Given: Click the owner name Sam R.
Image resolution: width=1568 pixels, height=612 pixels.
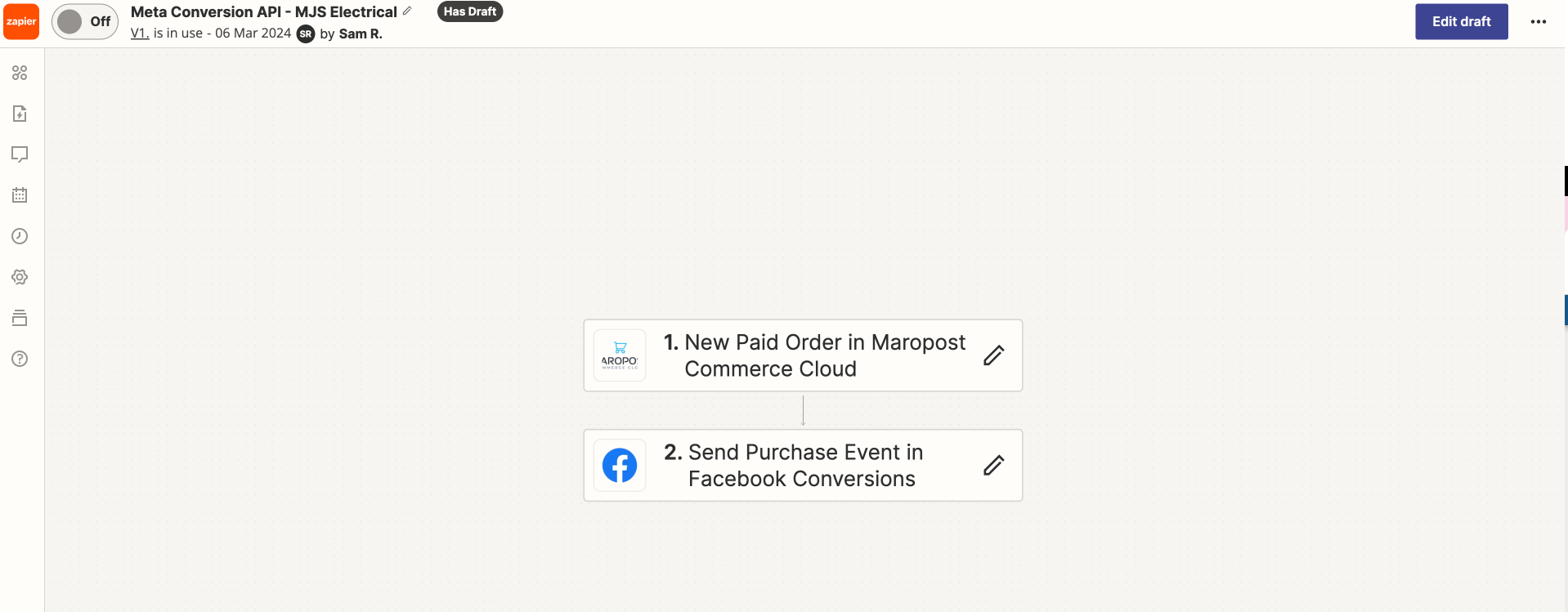Looking at the screenshot, I should click(x=361, y=34).
